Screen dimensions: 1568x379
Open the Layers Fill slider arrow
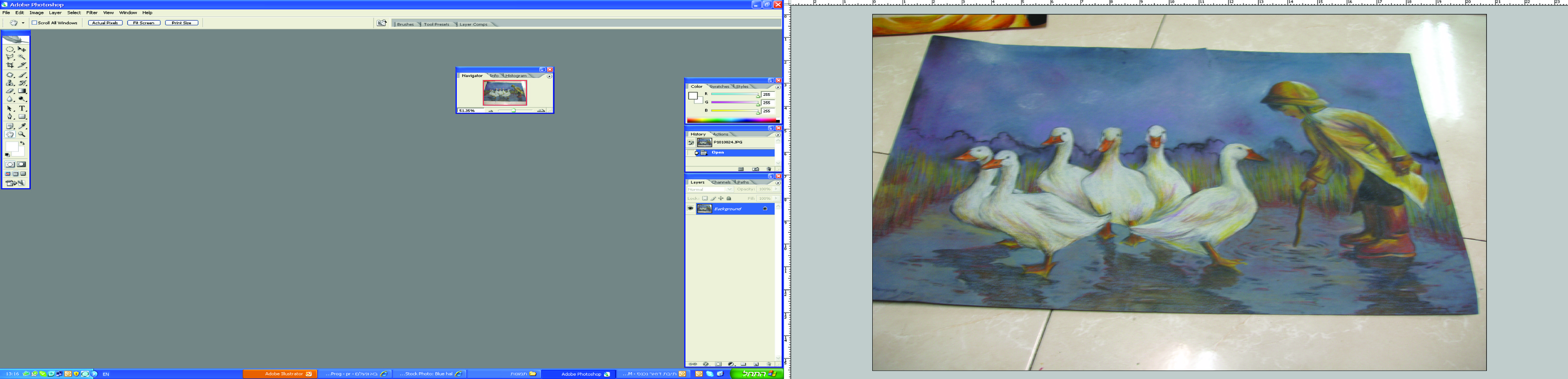[x=776, y=198]
